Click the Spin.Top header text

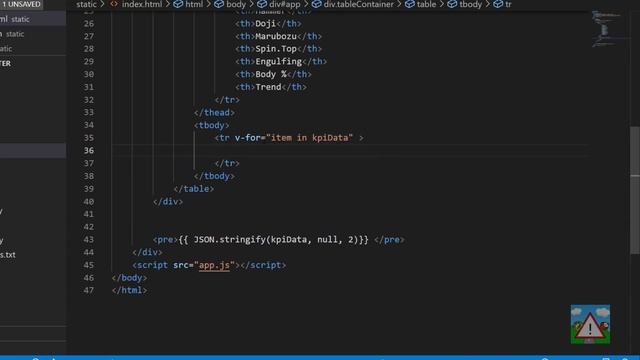click(x=276, y=49)
